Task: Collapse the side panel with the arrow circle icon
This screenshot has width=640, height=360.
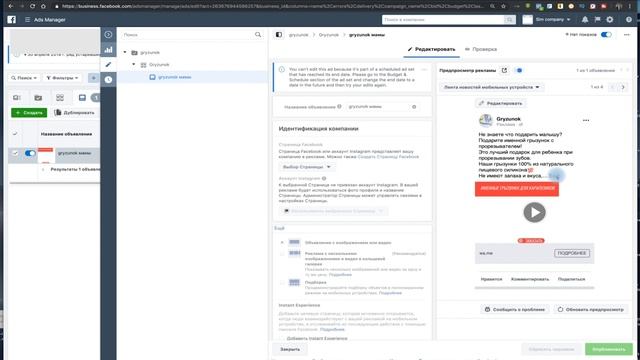Action: (108, 35)
